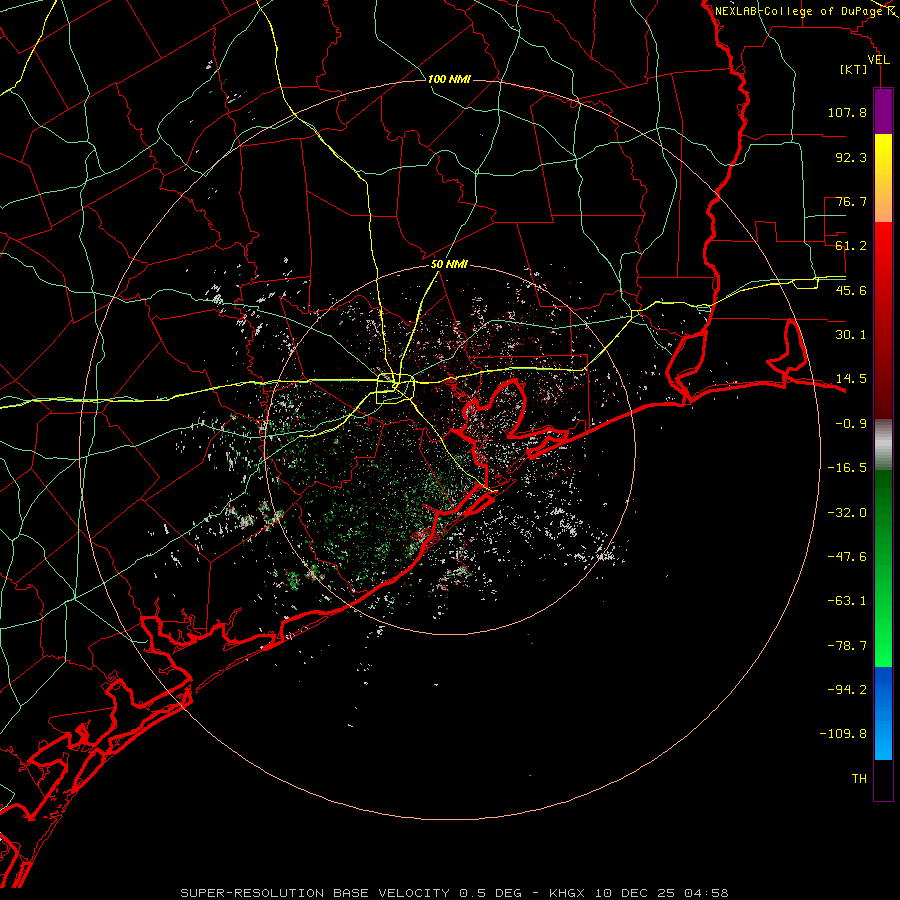Screen dimensions: 900x900
Task: Click the 30.1 velocity scale value
Action: click(851, 335)
